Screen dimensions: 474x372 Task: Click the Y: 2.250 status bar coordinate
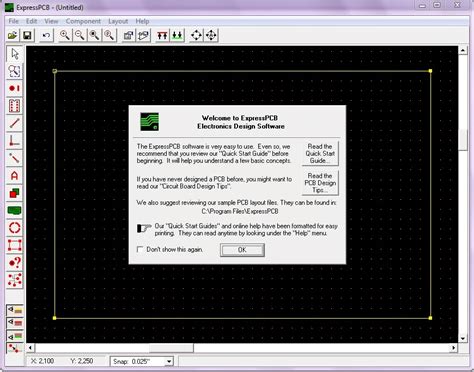82,361
